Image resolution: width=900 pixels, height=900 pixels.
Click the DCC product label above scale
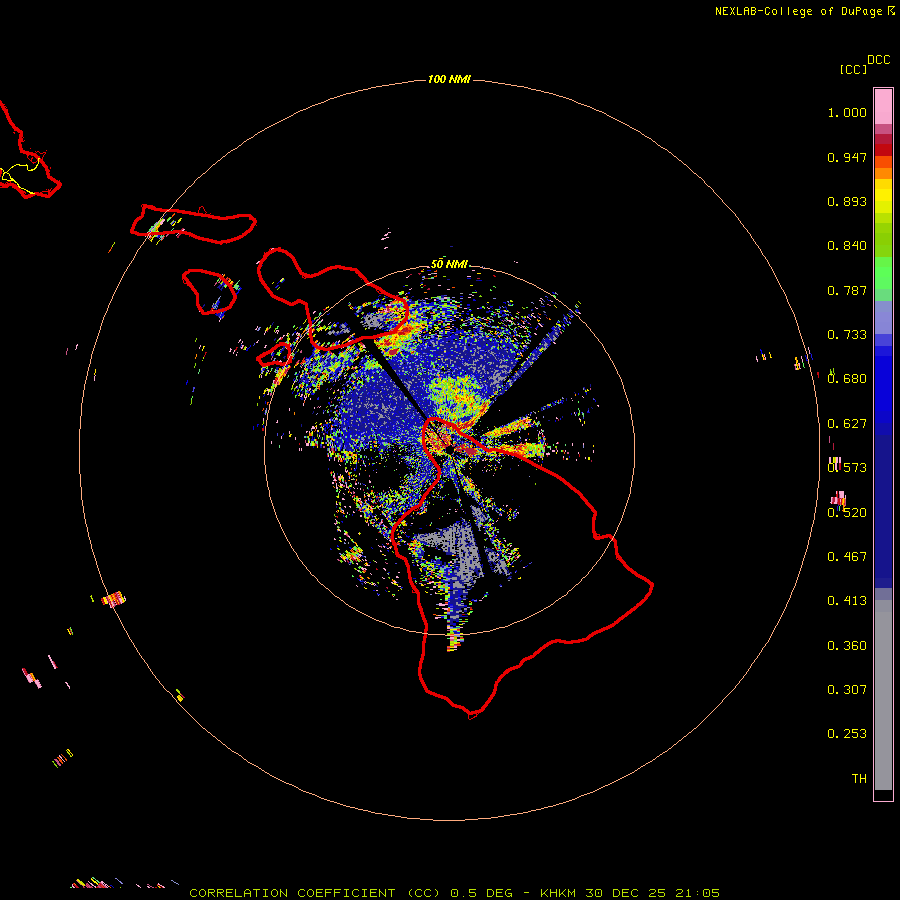click(879, 60)
